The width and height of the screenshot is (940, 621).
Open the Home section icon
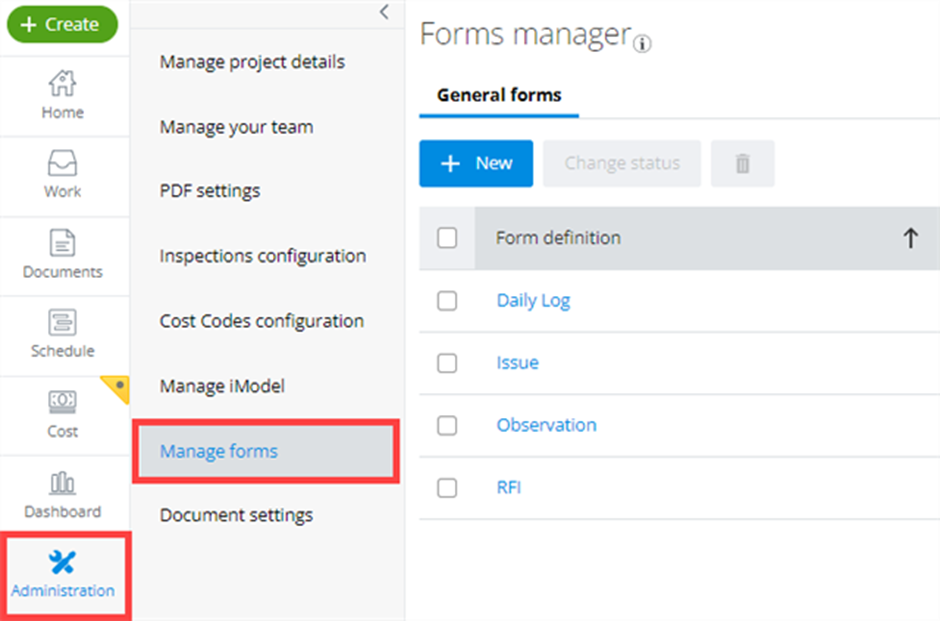click(62, 83)
